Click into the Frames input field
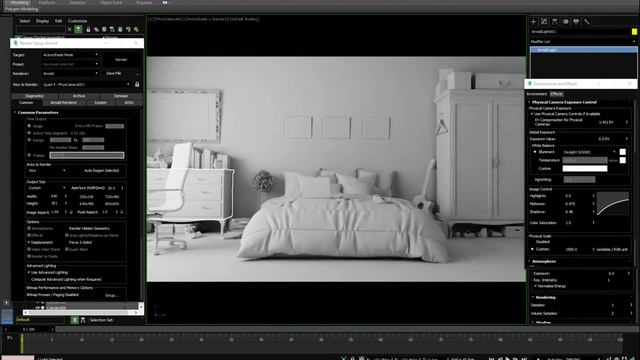Screen dimensions: 640x360 point(87,155)
